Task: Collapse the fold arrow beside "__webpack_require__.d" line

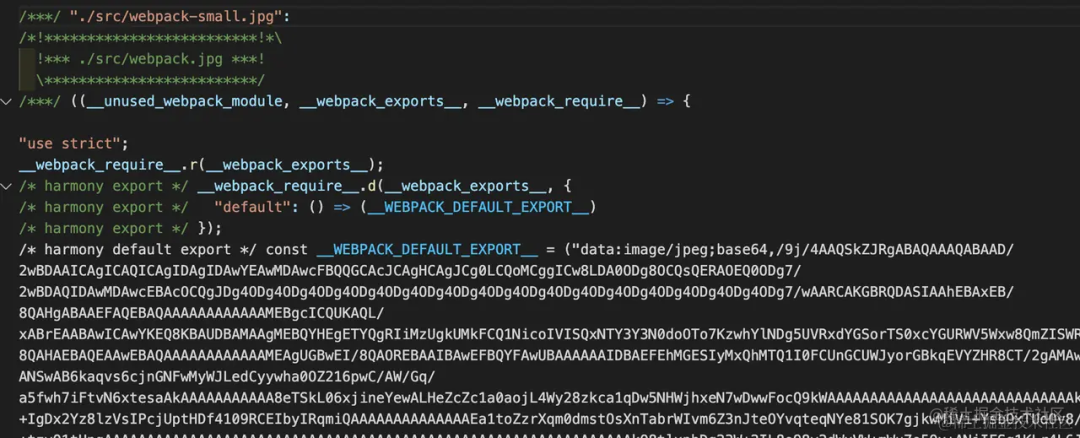Action: tap(7, 187)
